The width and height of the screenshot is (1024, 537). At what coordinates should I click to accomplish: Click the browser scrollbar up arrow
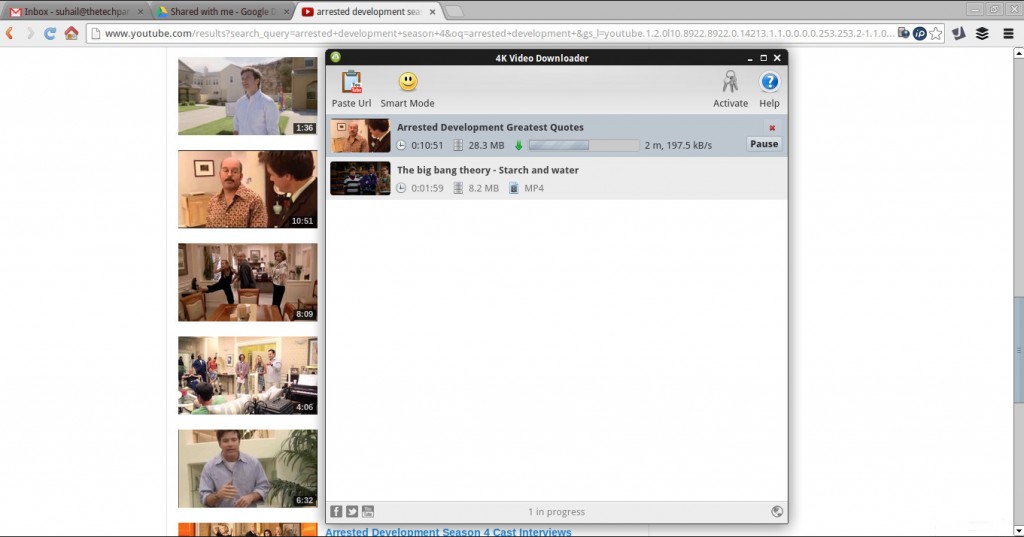click(1018, 53)
